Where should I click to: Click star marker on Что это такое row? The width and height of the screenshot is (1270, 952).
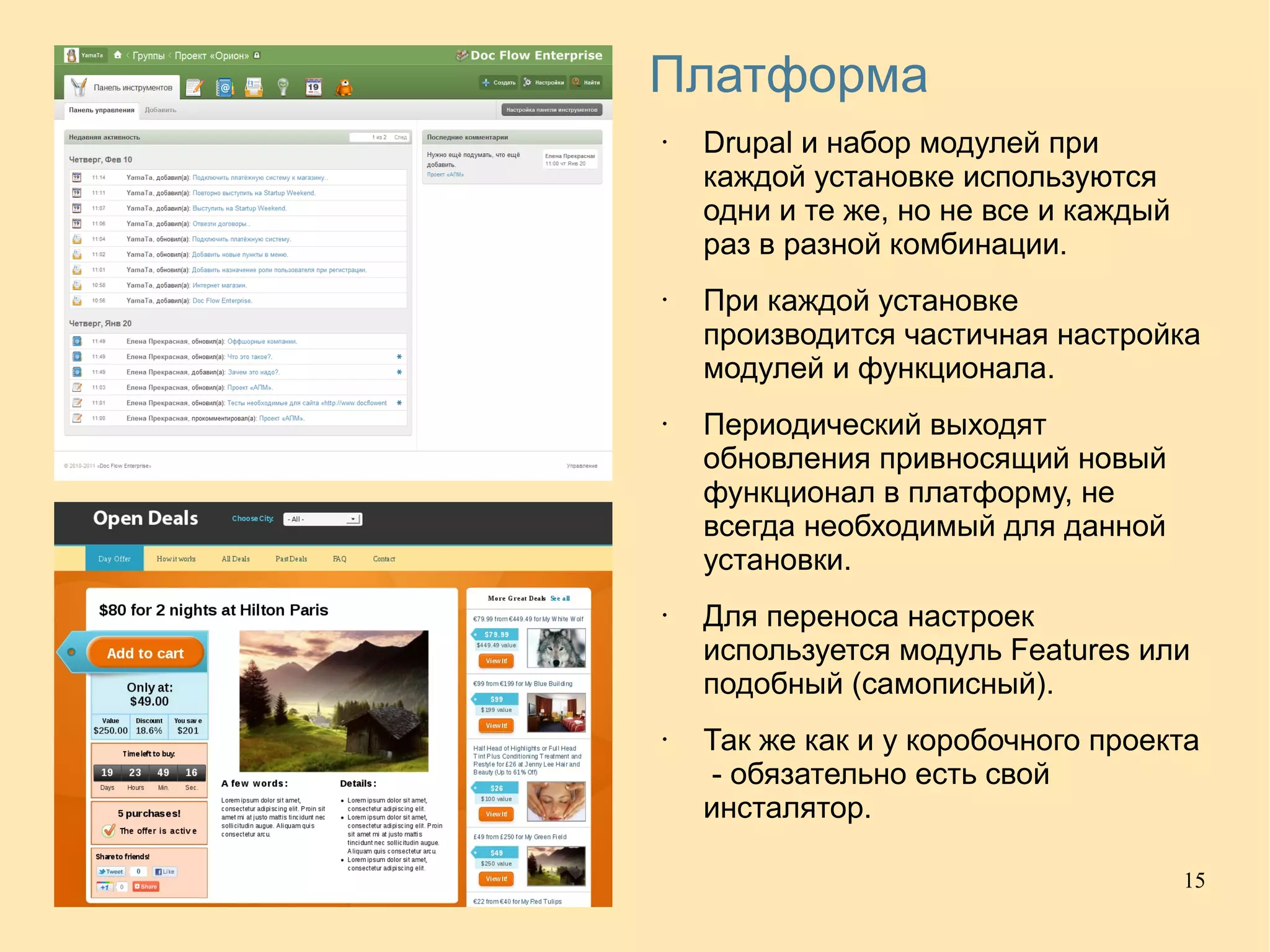399,357
